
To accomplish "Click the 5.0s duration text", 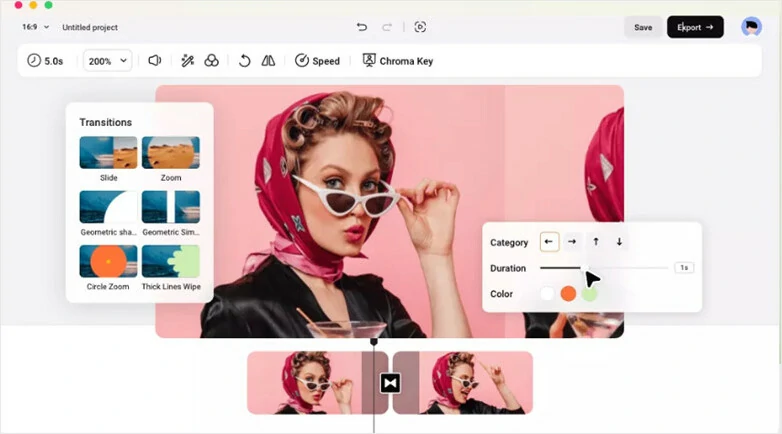I will (x=54, y=61).
